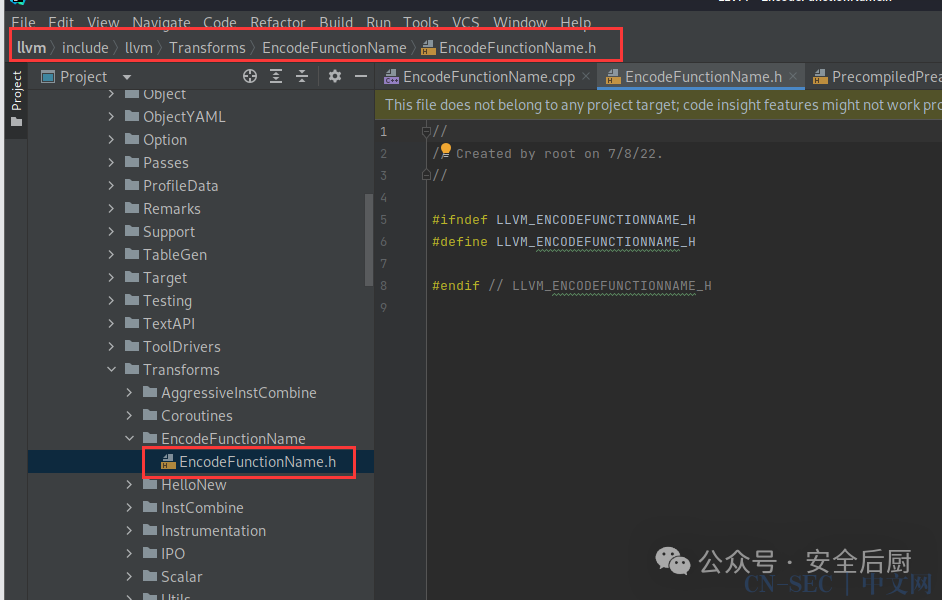Open the Help menu

pyautogui.click(x=576, y=23)
